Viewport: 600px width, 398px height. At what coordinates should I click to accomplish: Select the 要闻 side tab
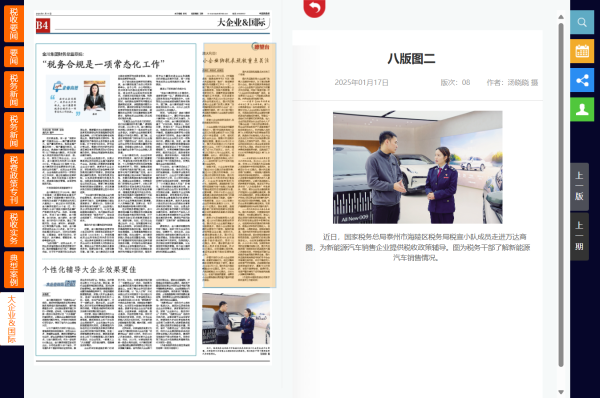pos(14,56)
